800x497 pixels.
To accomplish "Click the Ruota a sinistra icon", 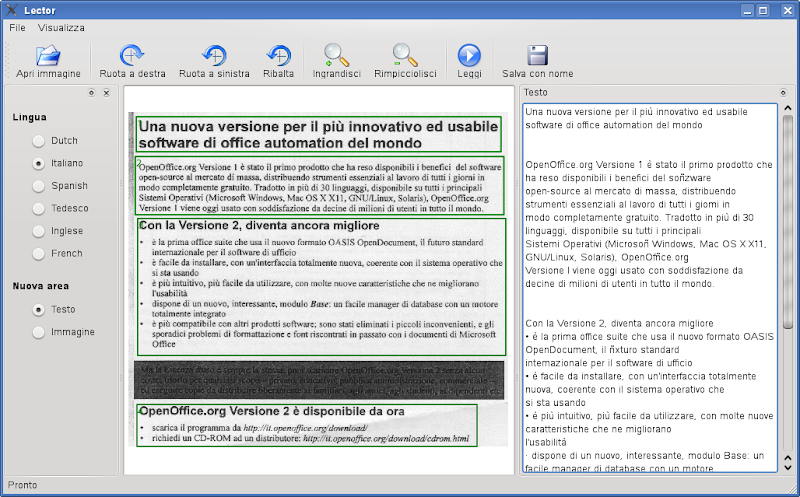I will [214, 56].
